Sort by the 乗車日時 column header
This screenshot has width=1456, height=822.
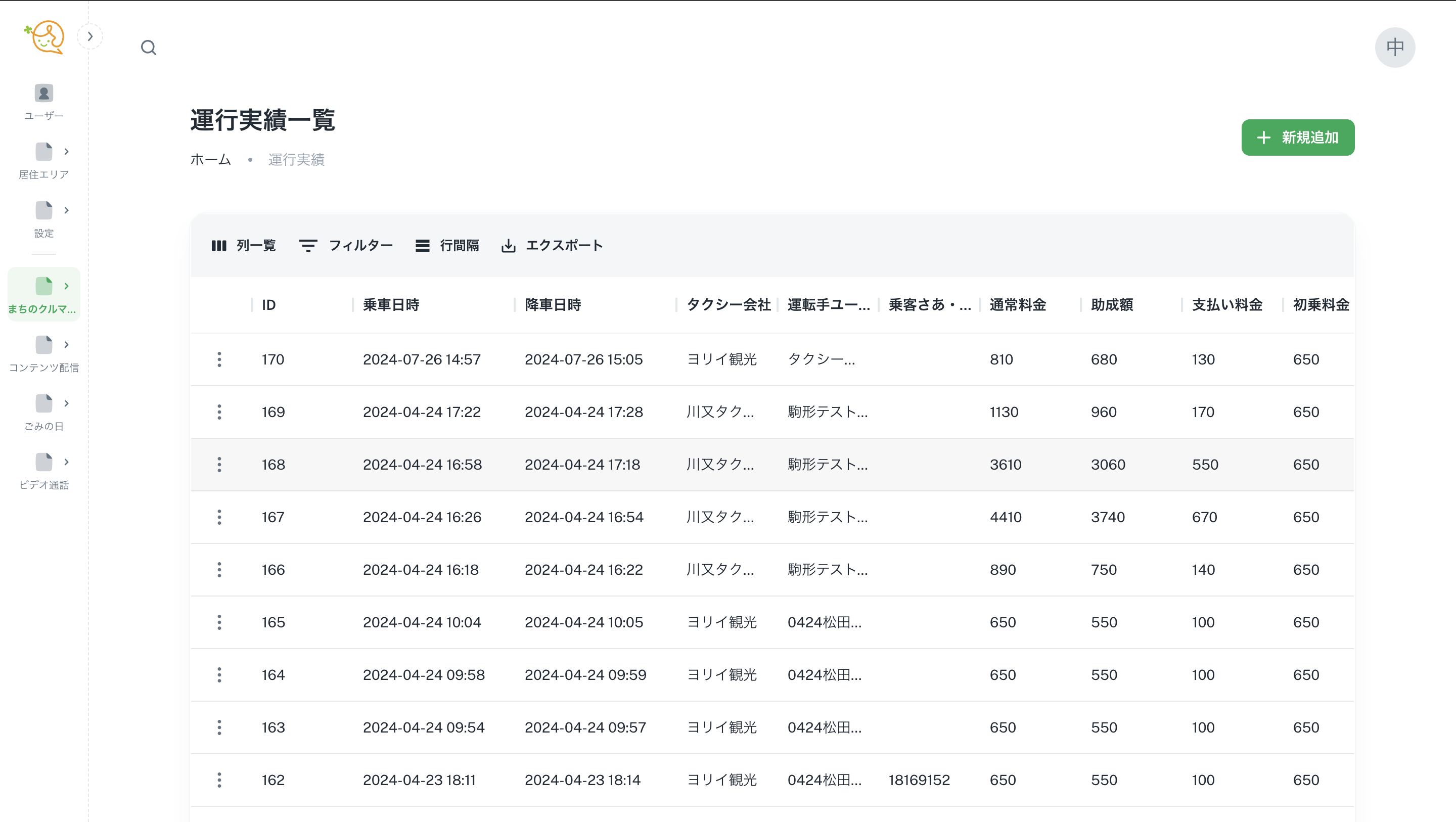[x=391, y=305]
